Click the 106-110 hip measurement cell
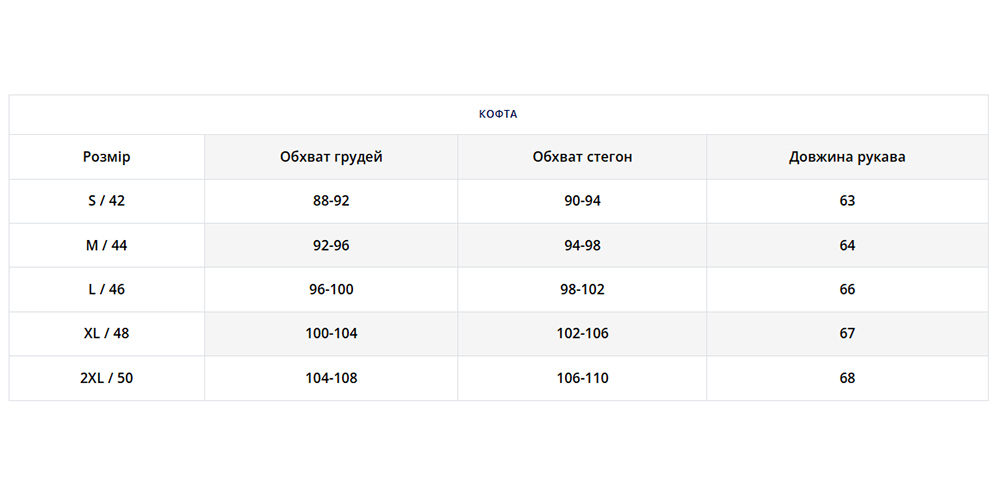The width and height of the screenshot is (1000, 500). pos(582,378)
